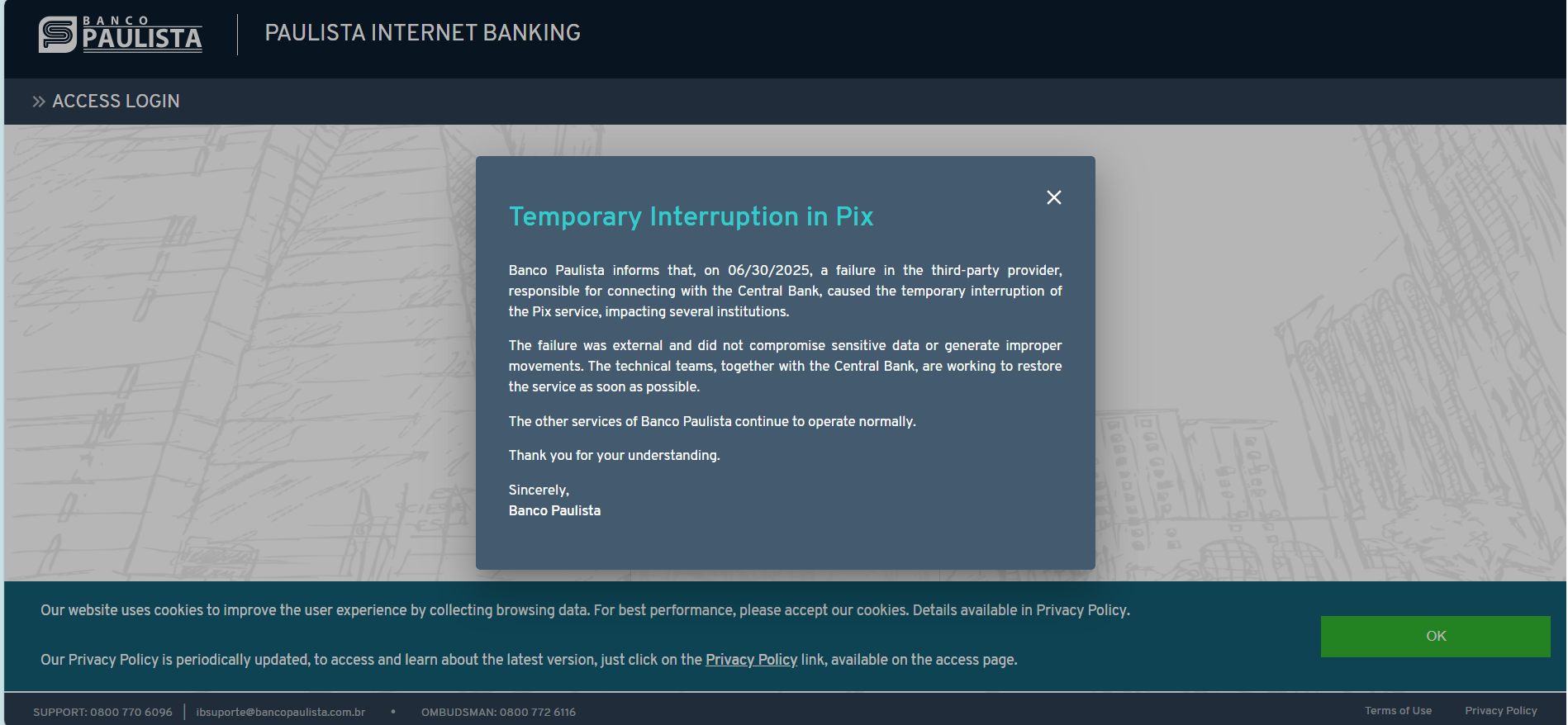The height and width of the screenshot is (725, 1568).
Task: Click the Access Login double-chevron icon
Action: point(39,102)
